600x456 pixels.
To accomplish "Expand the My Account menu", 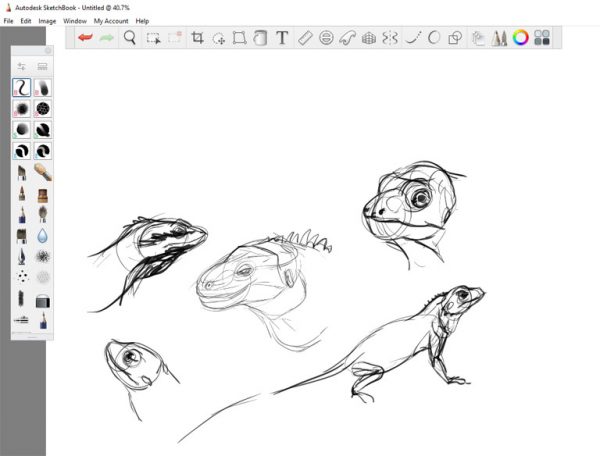I will tap(111, 20).
